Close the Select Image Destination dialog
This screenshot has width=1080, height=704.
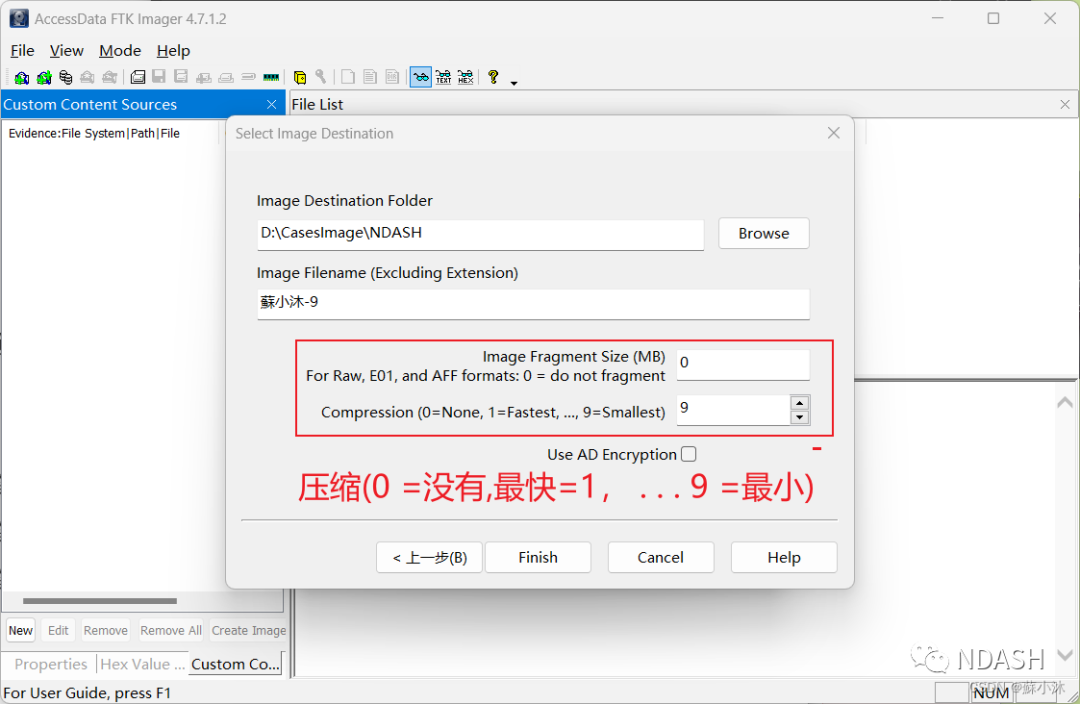[833, 133]
